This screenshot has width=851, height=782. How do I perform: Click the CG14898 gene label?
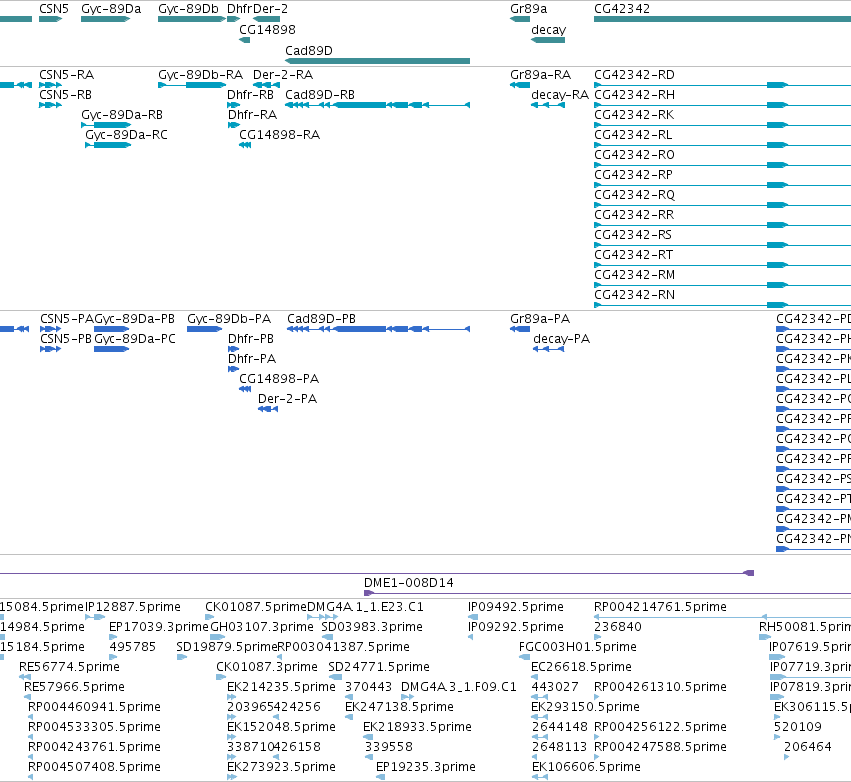[267, 30]
